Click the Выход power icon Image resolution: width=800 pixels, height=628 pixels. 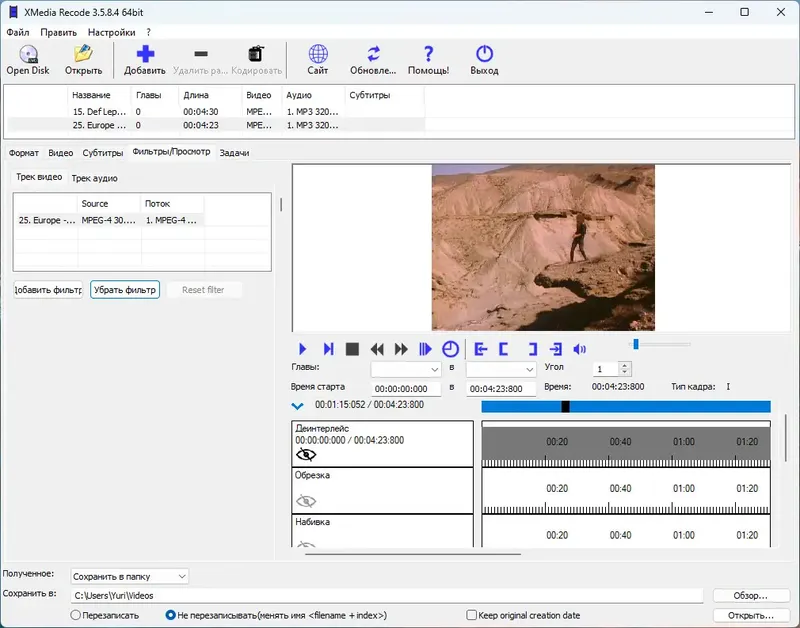click(x=484, y=55)
